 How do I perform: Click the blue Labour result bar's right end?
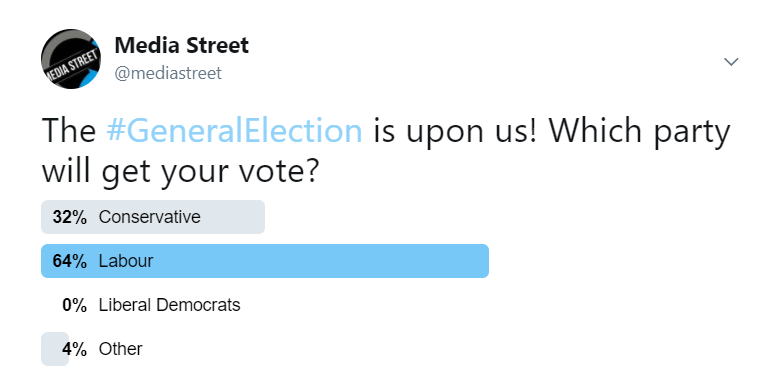pyautogui.click(x=480, y=261)
